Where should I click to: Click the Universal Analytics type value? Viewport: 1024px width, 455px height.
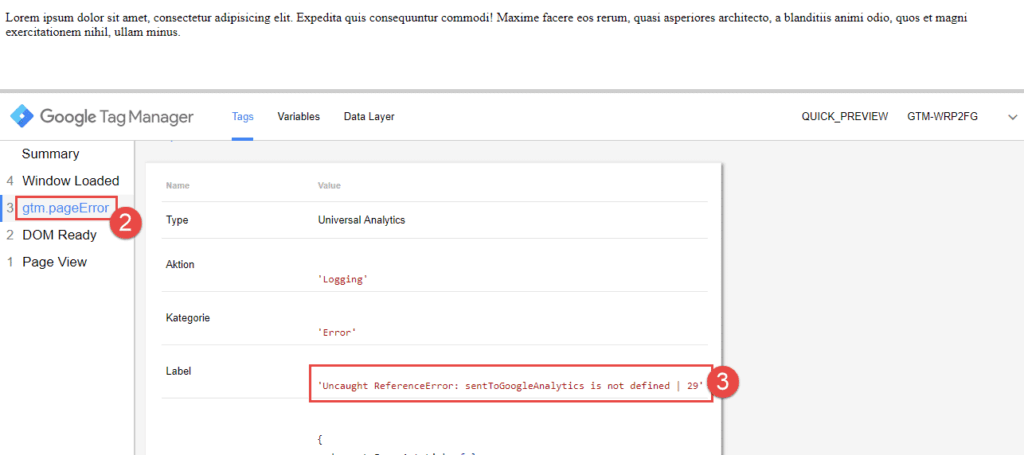tap(361, 220)
